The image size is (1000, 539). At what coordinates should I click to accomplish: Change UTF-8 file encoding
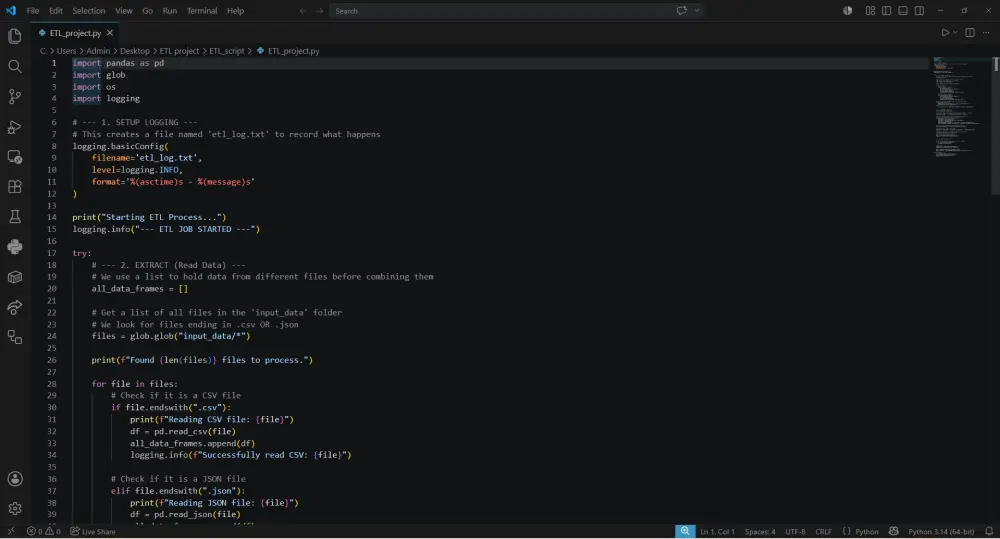795,531
